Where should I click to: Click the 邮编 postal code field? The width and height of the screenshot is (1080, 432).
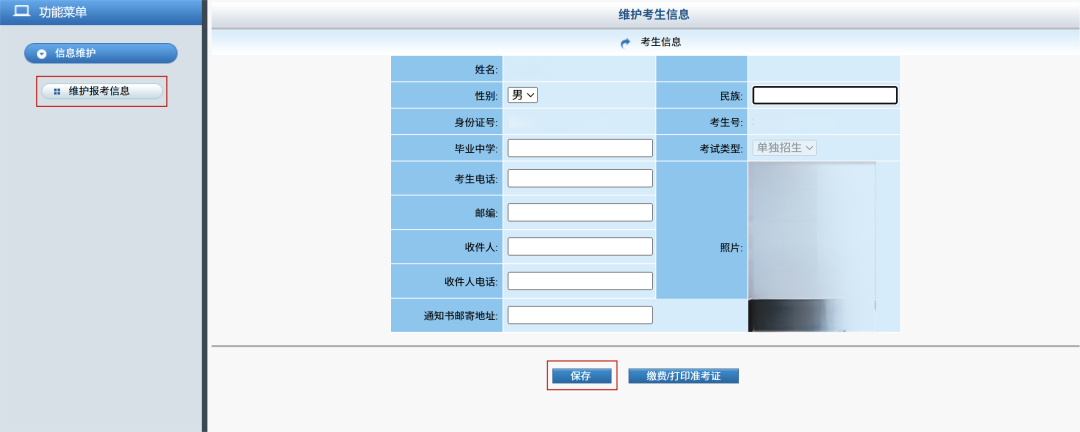[x=580, y=212]
